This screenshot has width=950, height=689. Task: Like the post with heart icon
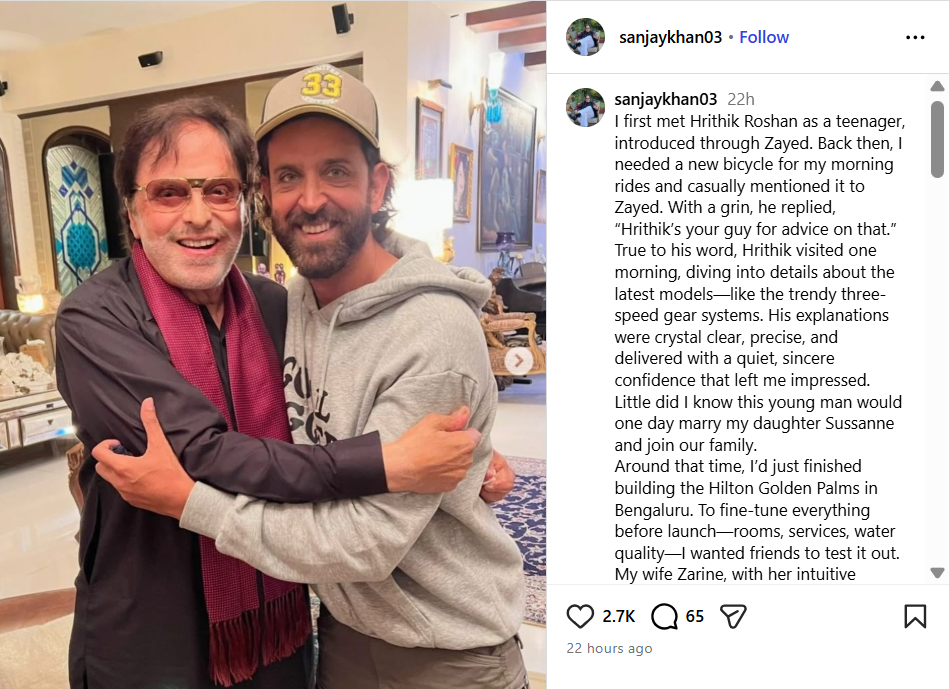[x=580, y=616]
